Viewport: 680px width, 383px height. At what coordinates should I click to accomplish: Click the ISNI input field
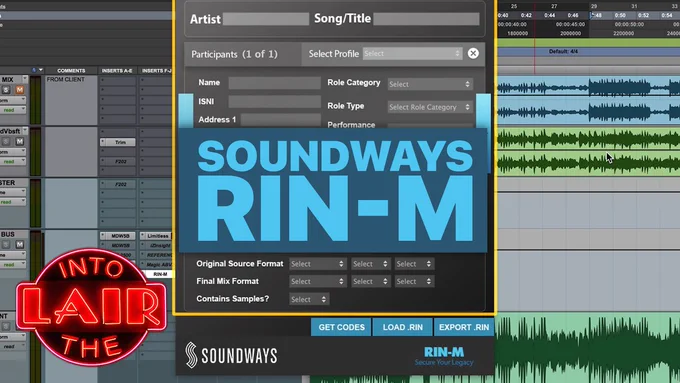coord(275,101)
